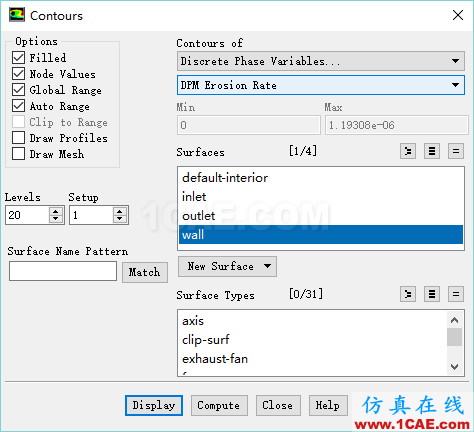This screenshot has height=432, width=474.
Task: Select all surfaces with the Surfaces list icon
Action: tap(432, 152)
